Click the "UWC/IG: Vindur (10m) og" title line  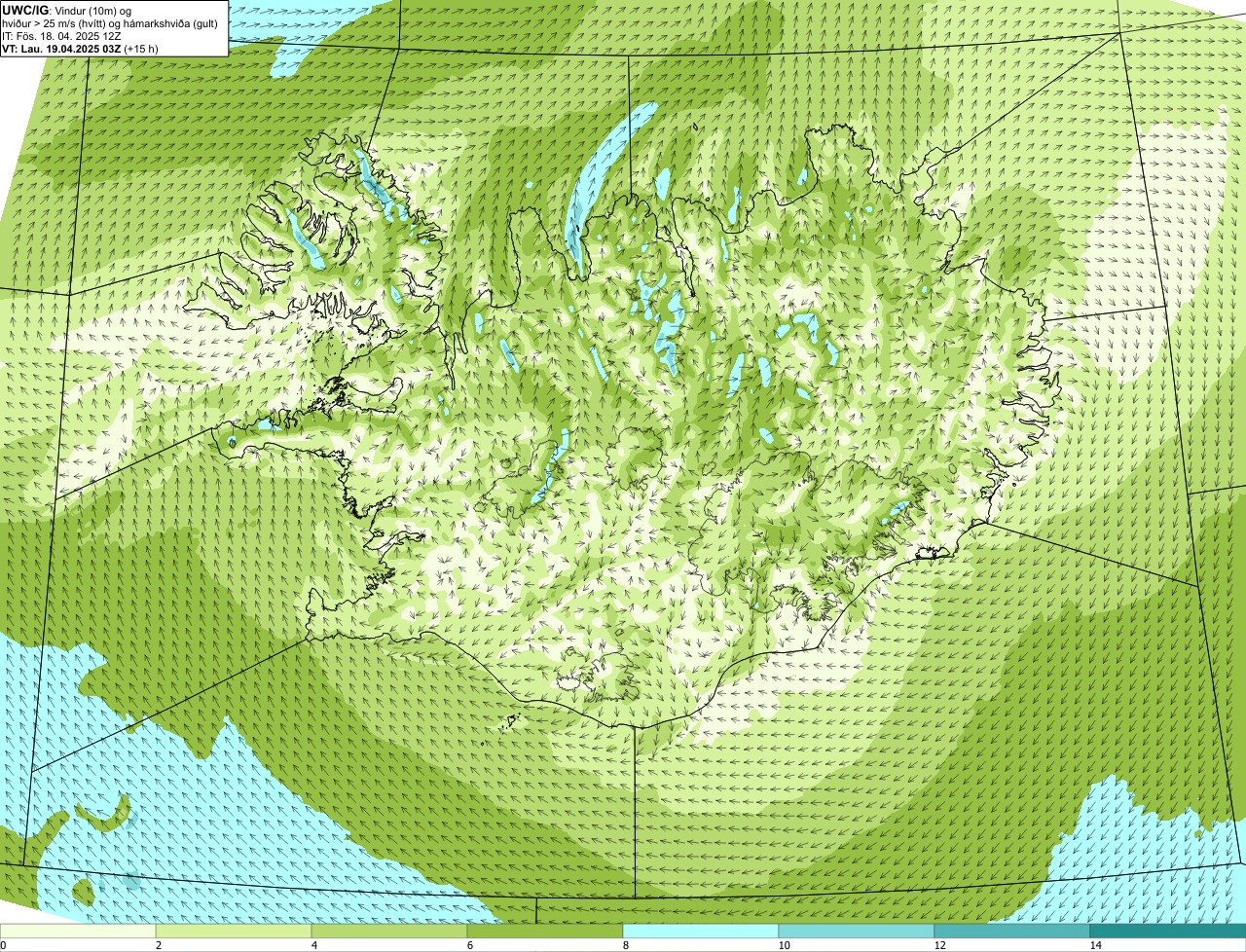coord(67,11)
